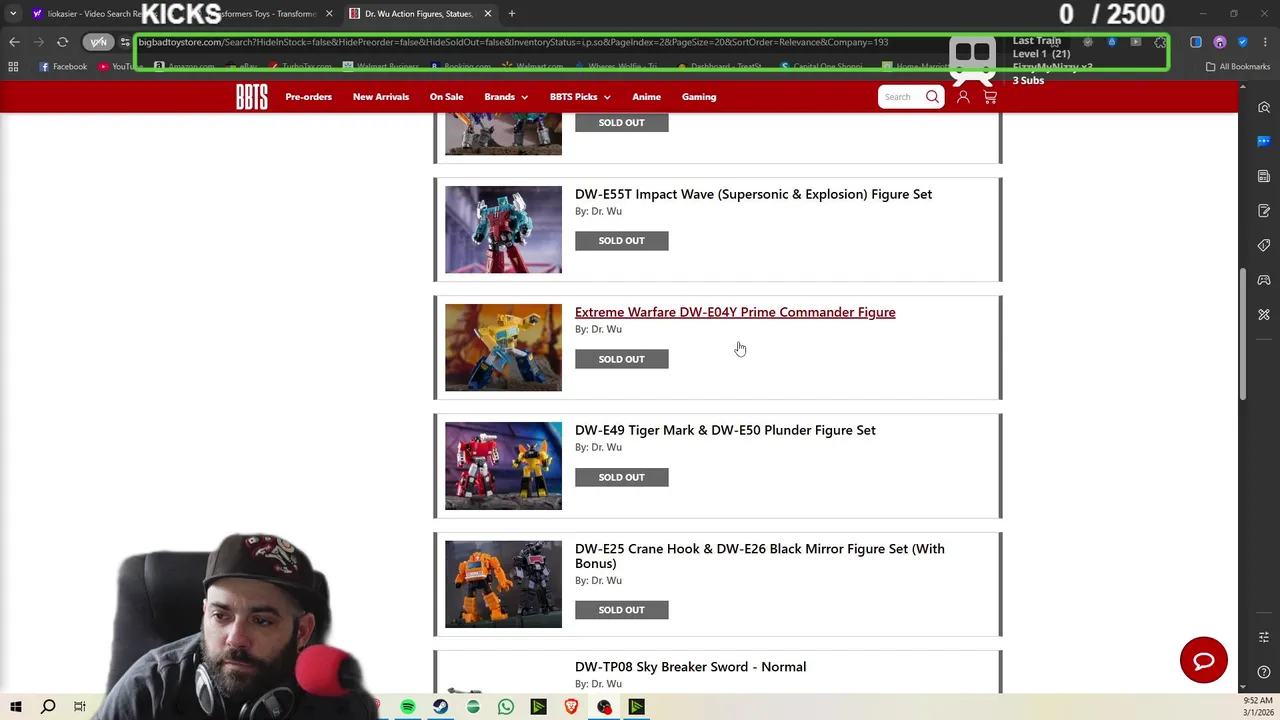1280x720 pixels.
Task: Open the Facebook bookmark
Action: pos(63,67)
